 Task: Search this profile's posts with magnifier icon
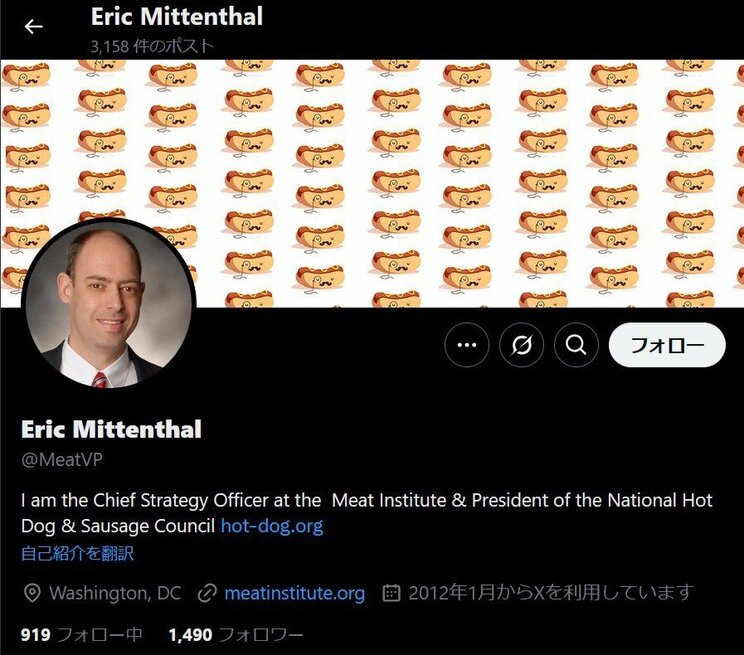[x=576, y=345]
